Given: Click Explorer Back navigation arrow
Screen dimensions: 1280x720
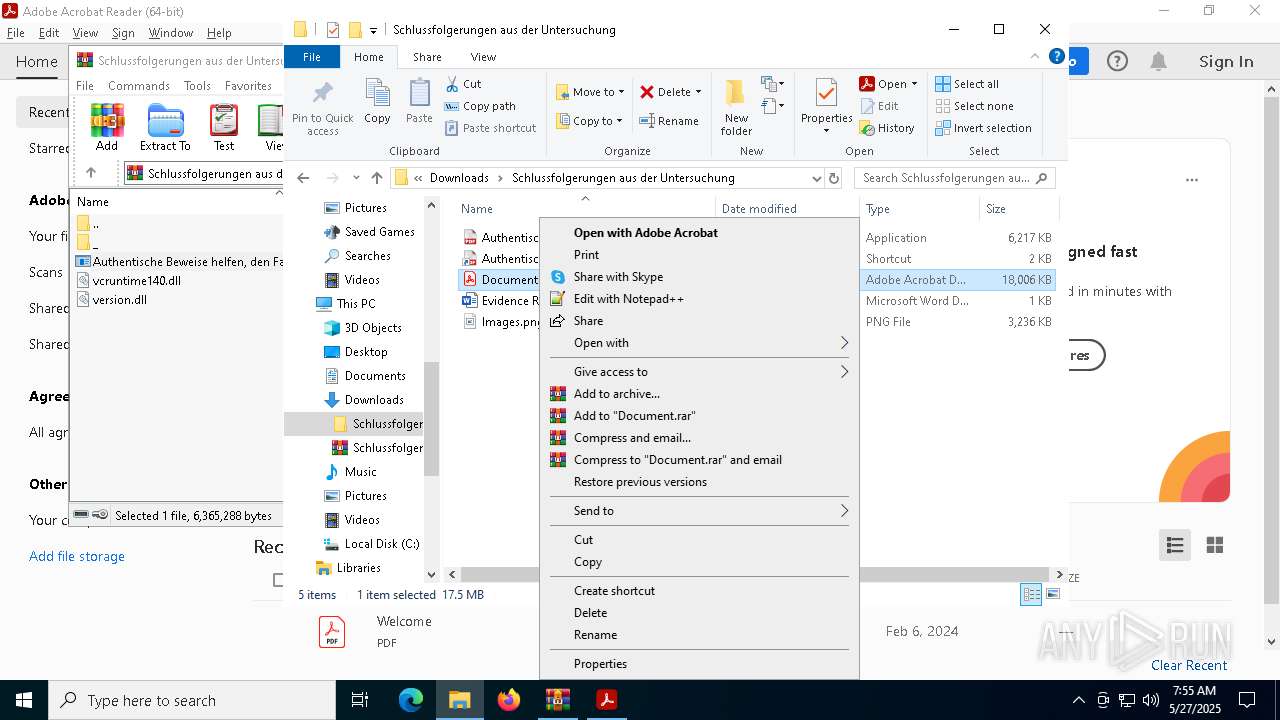Looking at the screenshot, I should point(303,178).
